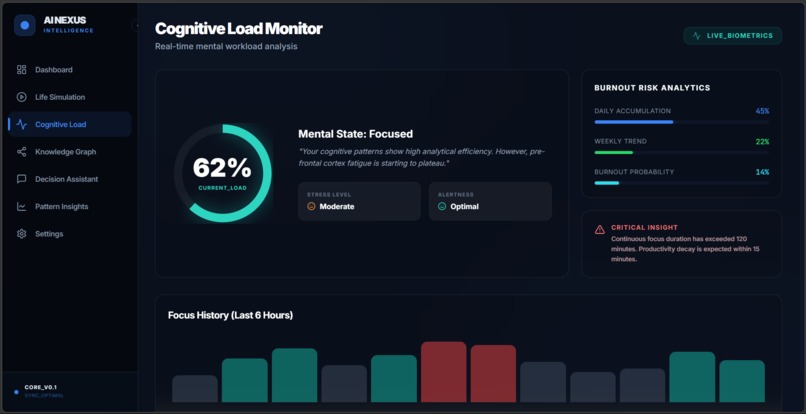The width and height of the screenshot is (806, 414).
Task: Click the CORE_V0.1 version label
Action: coord(41,387)
